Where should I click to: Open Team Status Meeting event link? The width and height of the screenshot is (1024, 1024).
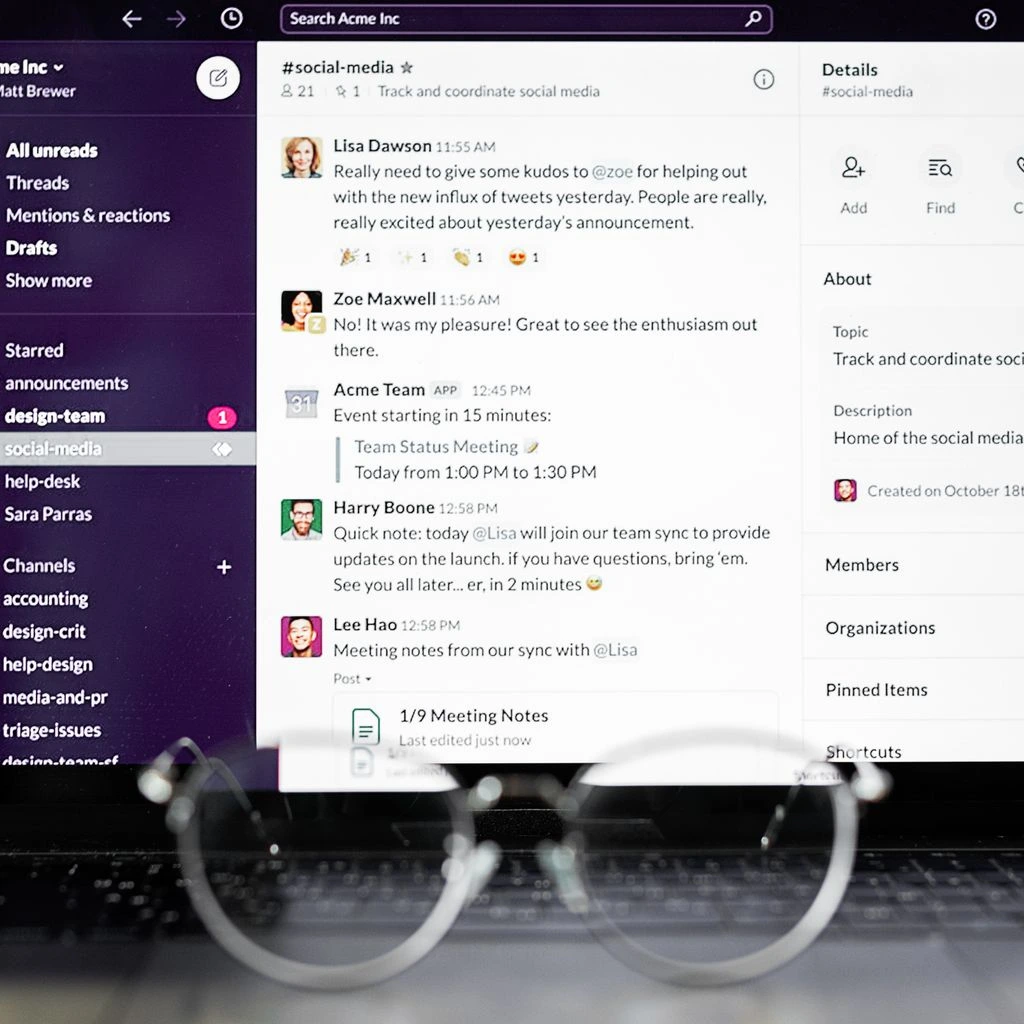(436, 447)
